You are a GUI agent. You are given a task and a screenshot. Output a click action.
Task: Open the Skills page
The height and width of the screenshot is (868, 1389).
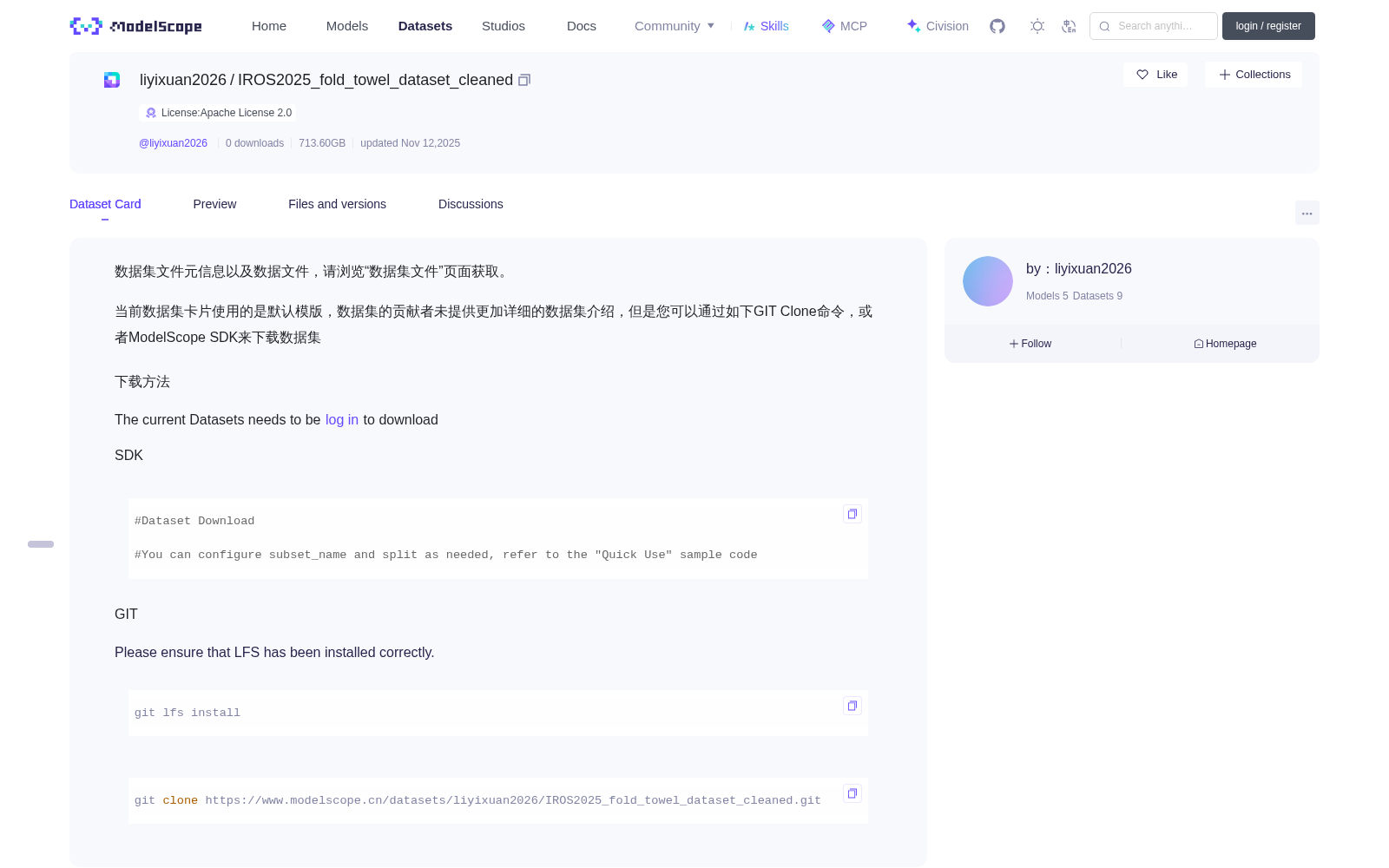tap(766, 26)
